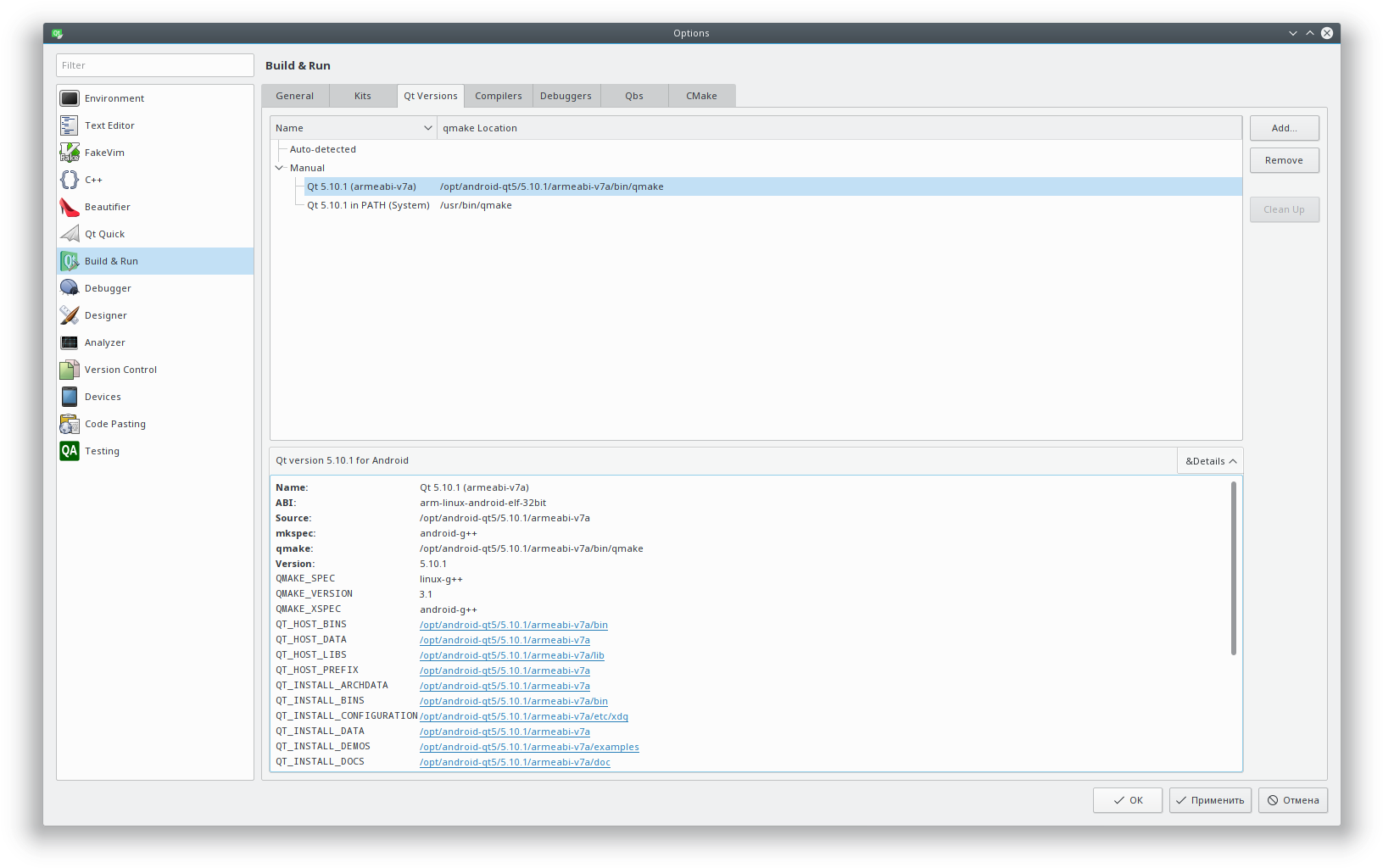Click the /usr/bin/qmake location cell
Screen dimensions: 1383x868
(476, 205)
